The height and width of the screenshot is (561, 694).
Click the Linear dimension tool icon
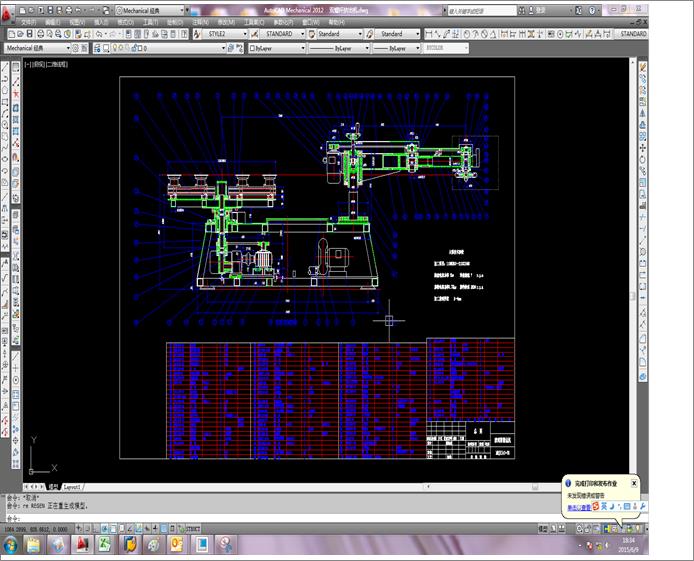428,34
